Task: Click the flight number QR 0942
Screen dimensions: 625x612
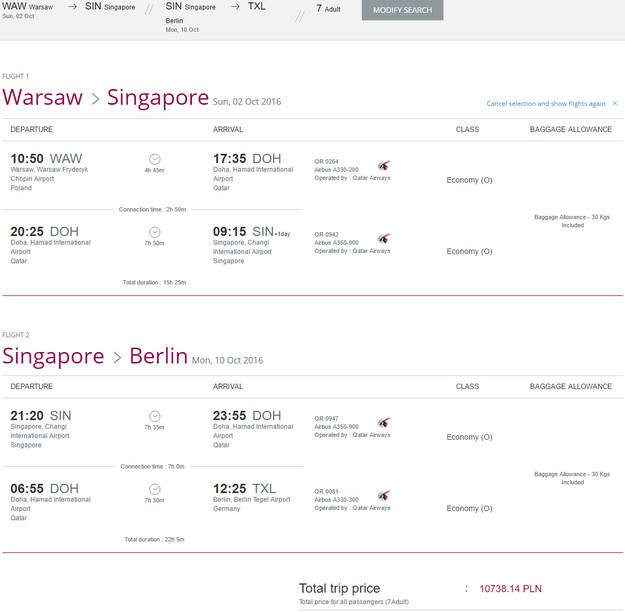Action: coord(326,234)
